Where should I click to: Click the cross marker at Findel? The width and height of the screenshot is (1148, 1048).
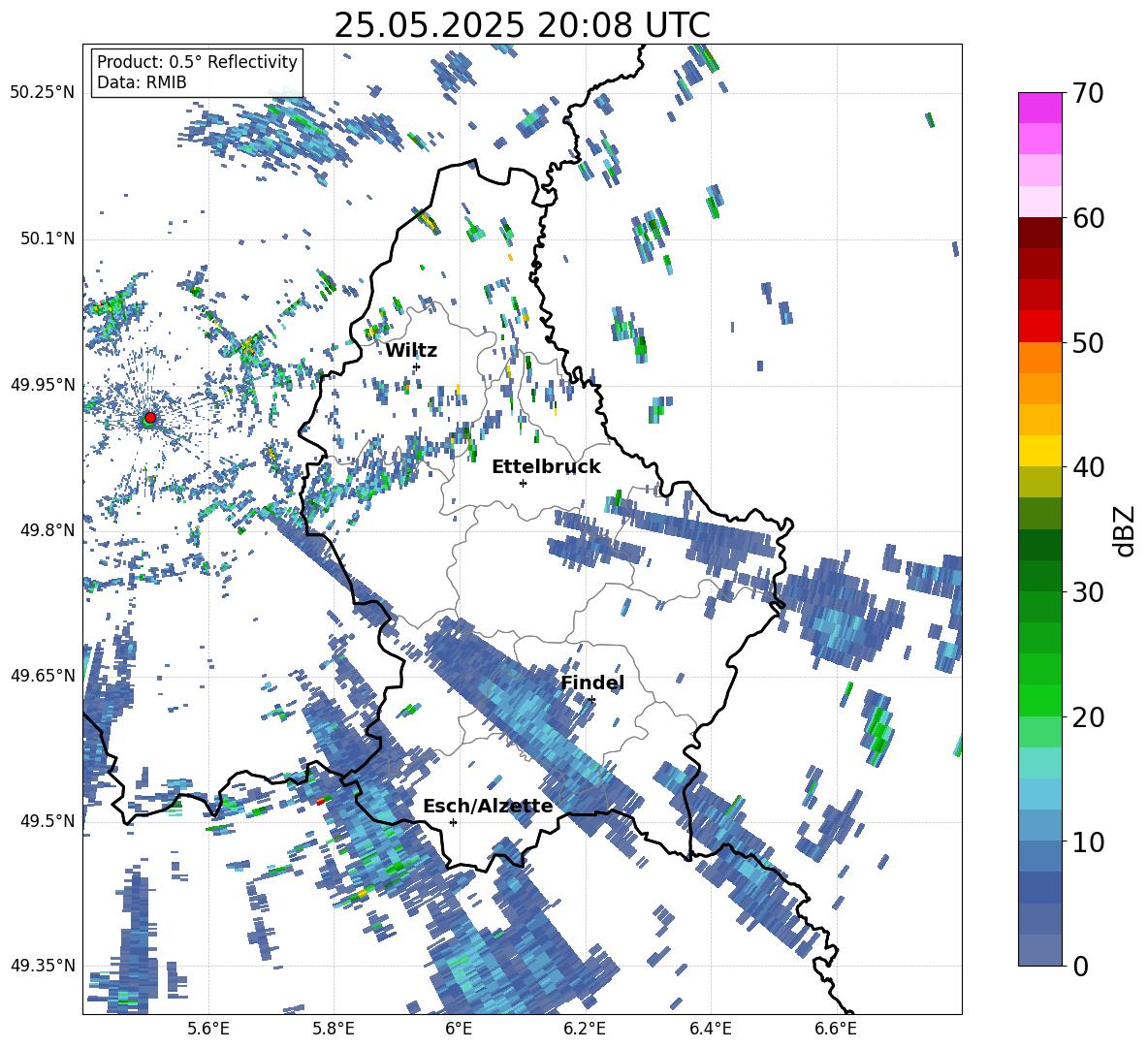click(x=591, y=700)
